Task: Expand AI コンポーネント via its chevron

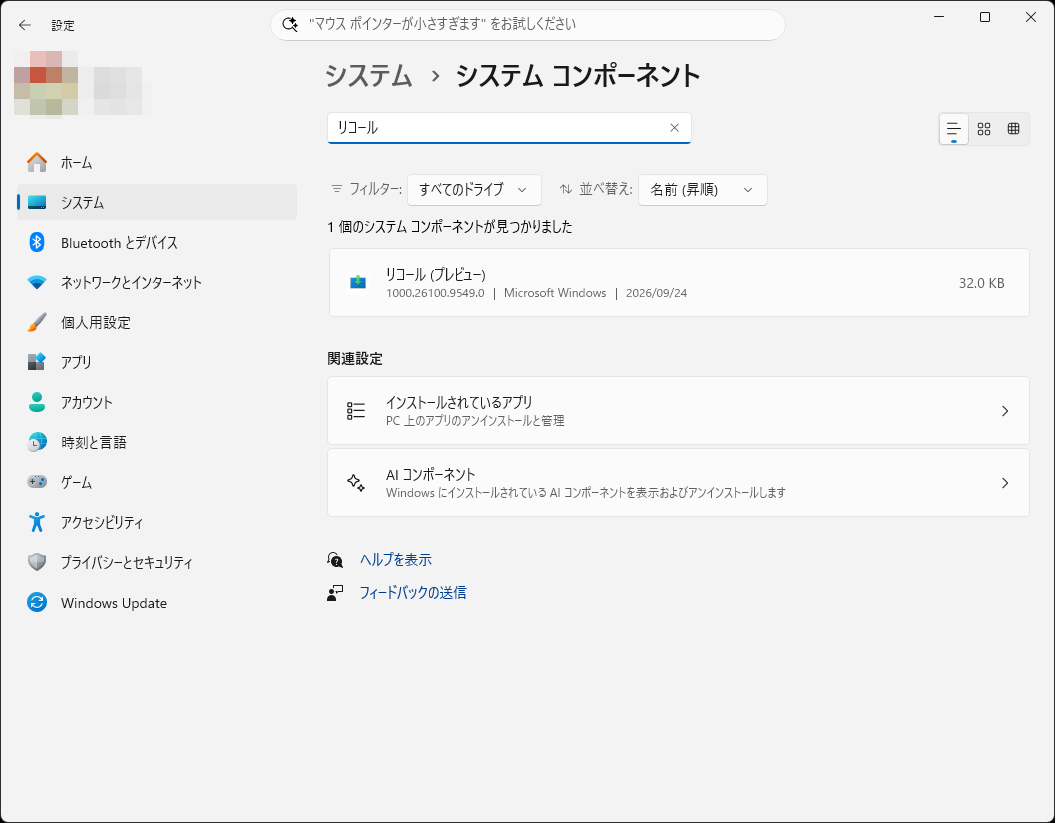Action: coord(1005,482)
